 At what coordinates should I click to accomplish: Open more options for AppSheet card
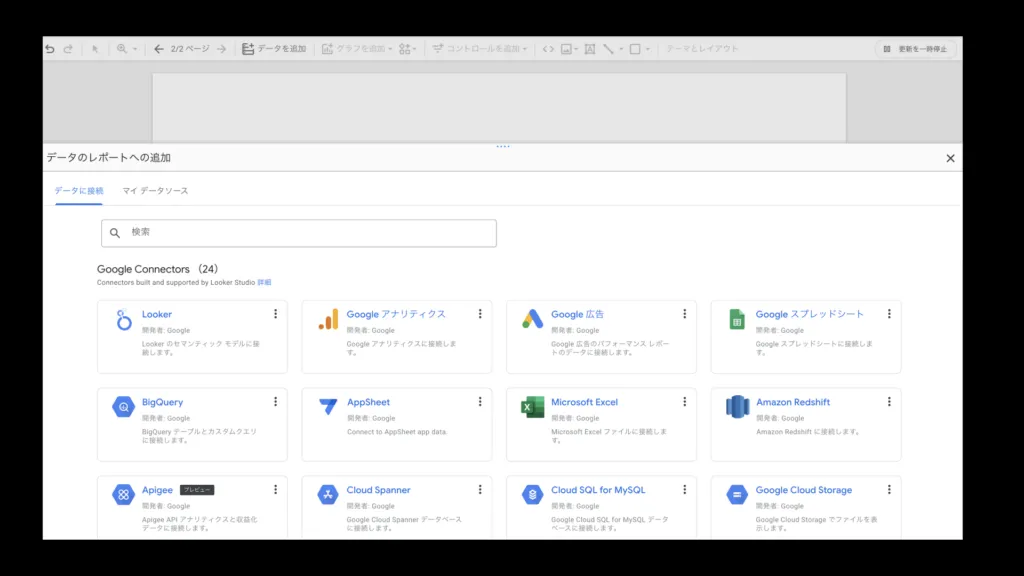coord(480,402)
